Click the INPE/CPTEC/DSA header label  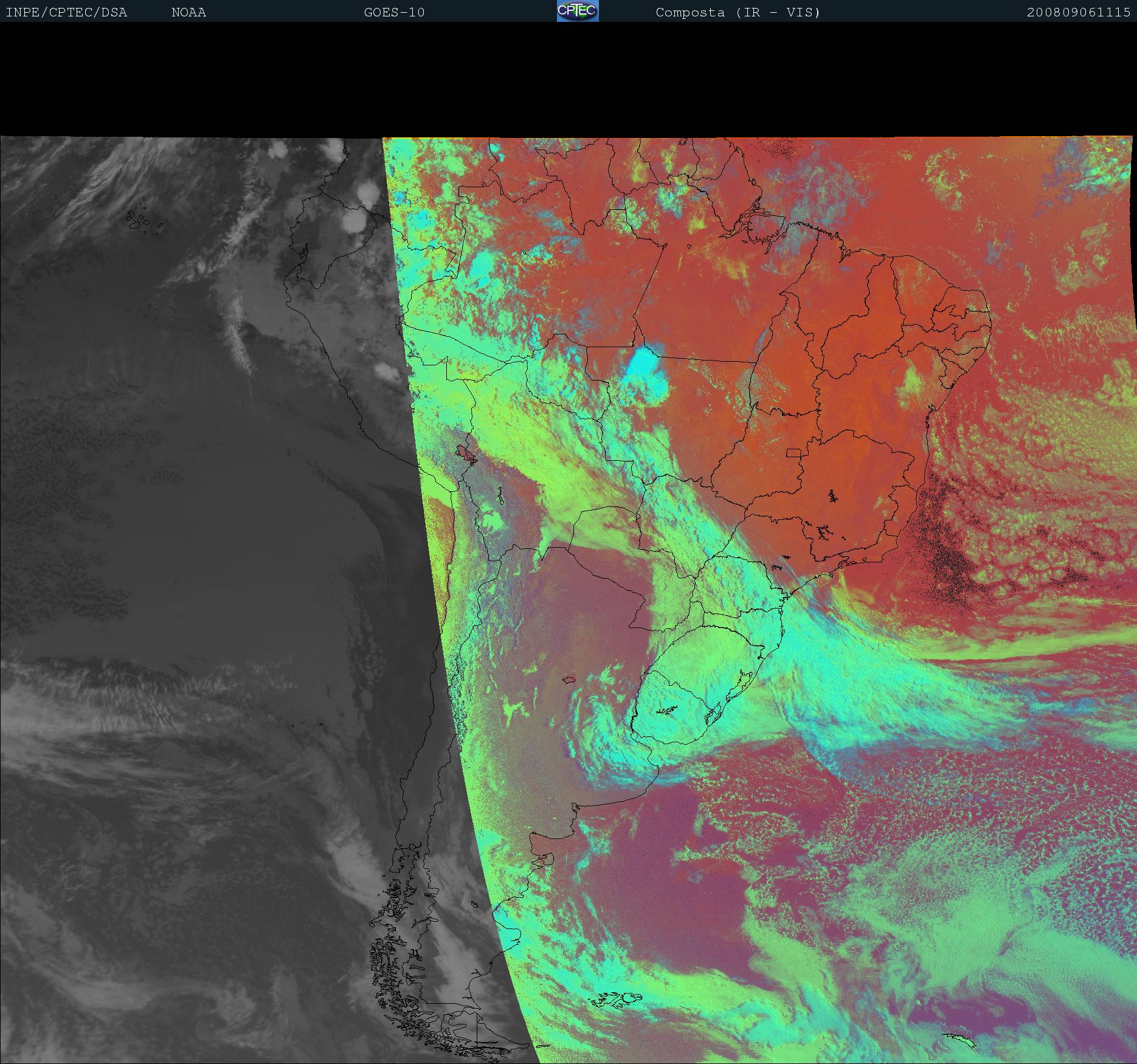coord(66,12)
